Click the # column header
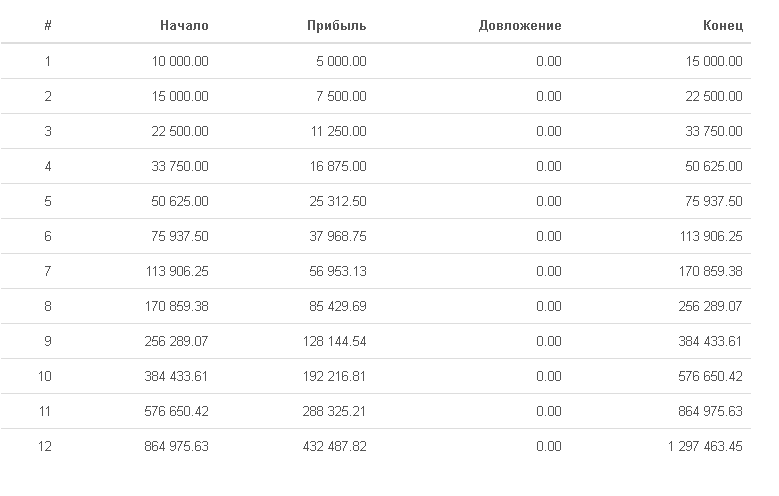The height and width of the screenshot is (496, 779). [48, 26]
